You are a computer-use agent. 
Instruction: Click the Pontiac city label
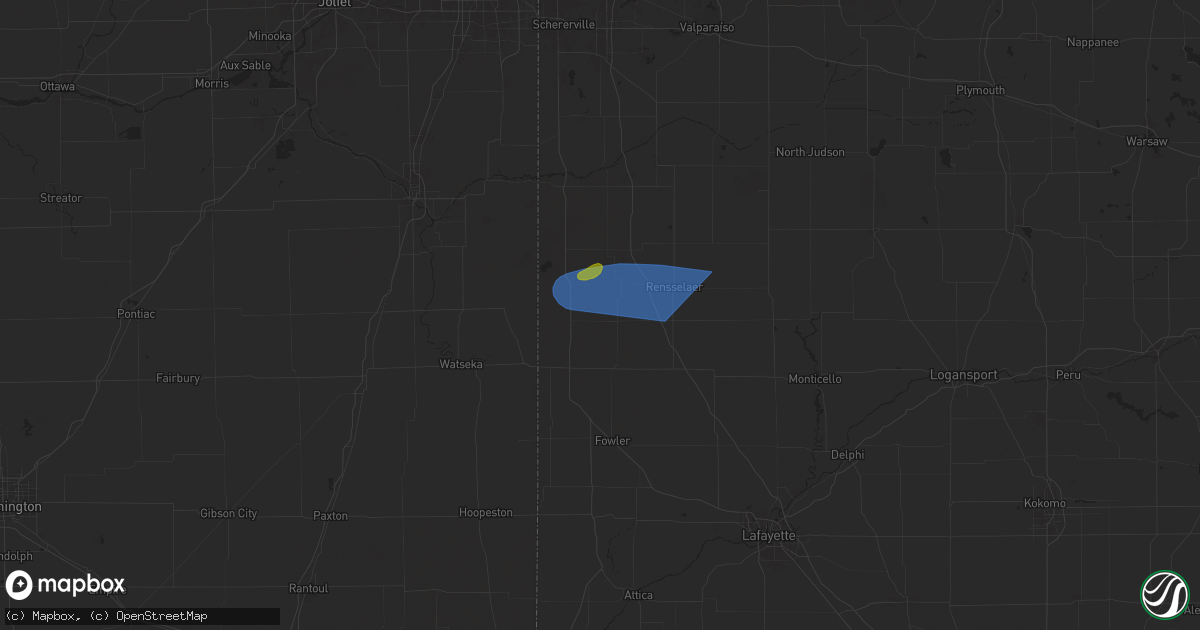pos(136,314)
